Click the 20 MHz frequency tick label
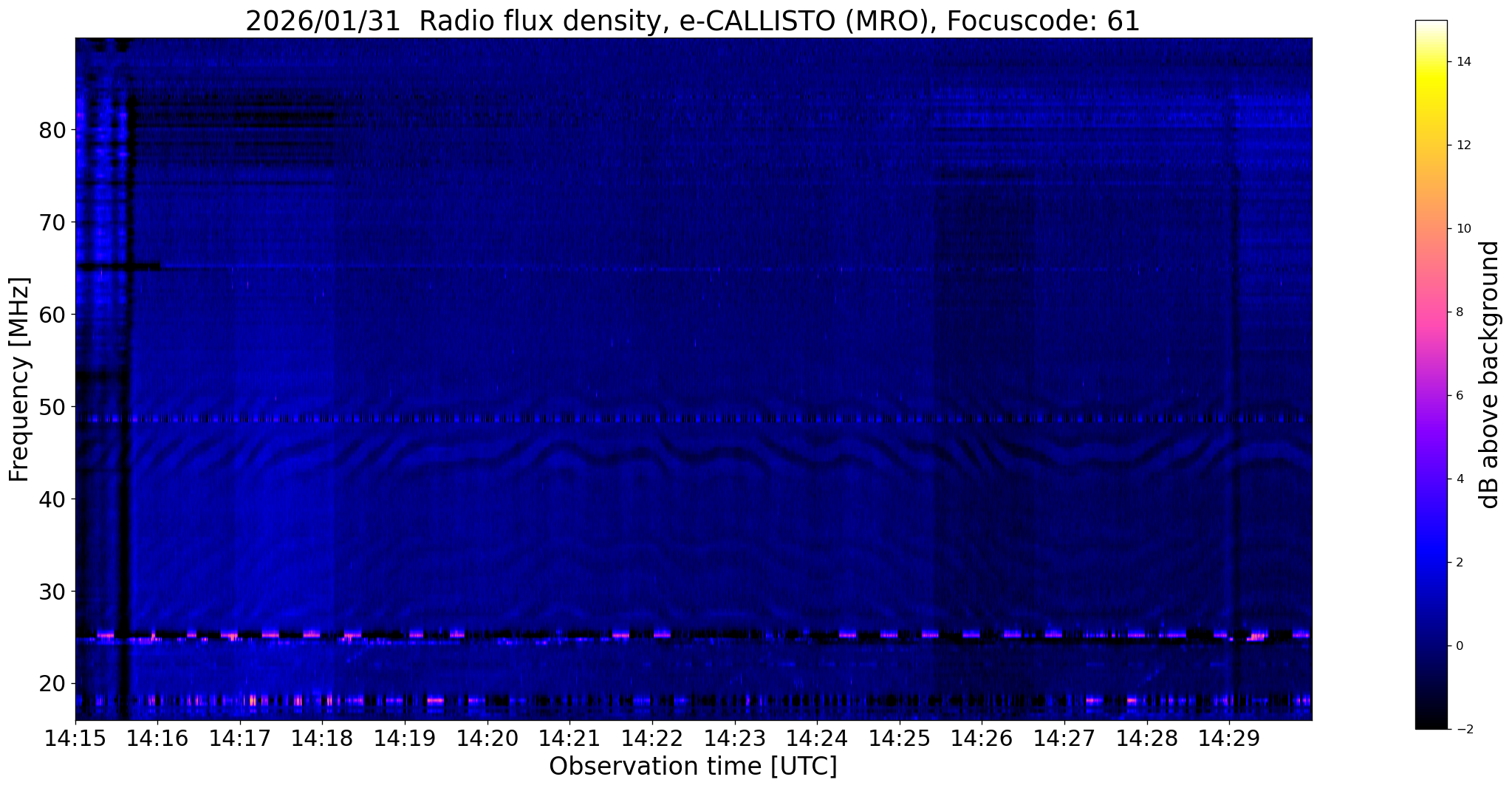1512x788 pixels. (52, 684)
